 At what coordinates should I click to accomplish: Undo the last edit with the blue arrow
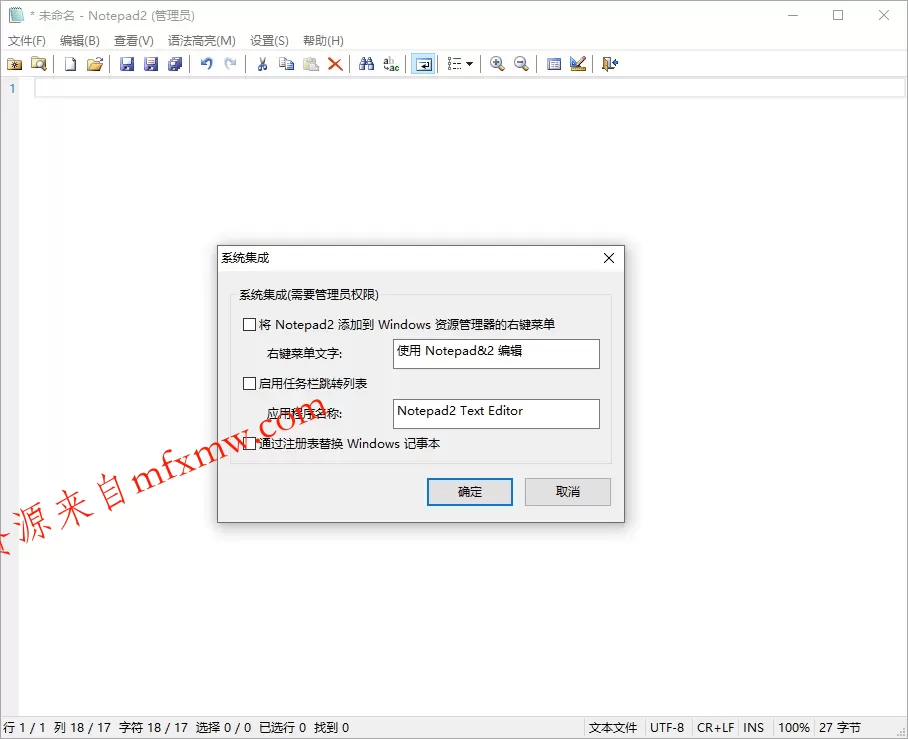coord(206,64)
